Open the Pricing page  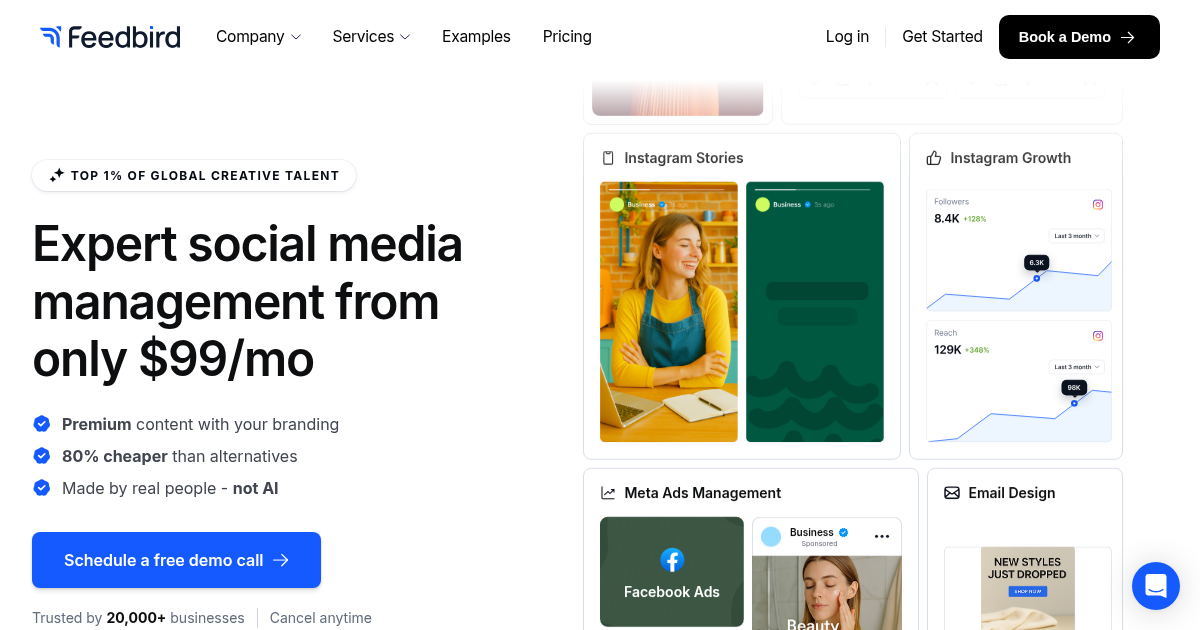coord(567,37)
